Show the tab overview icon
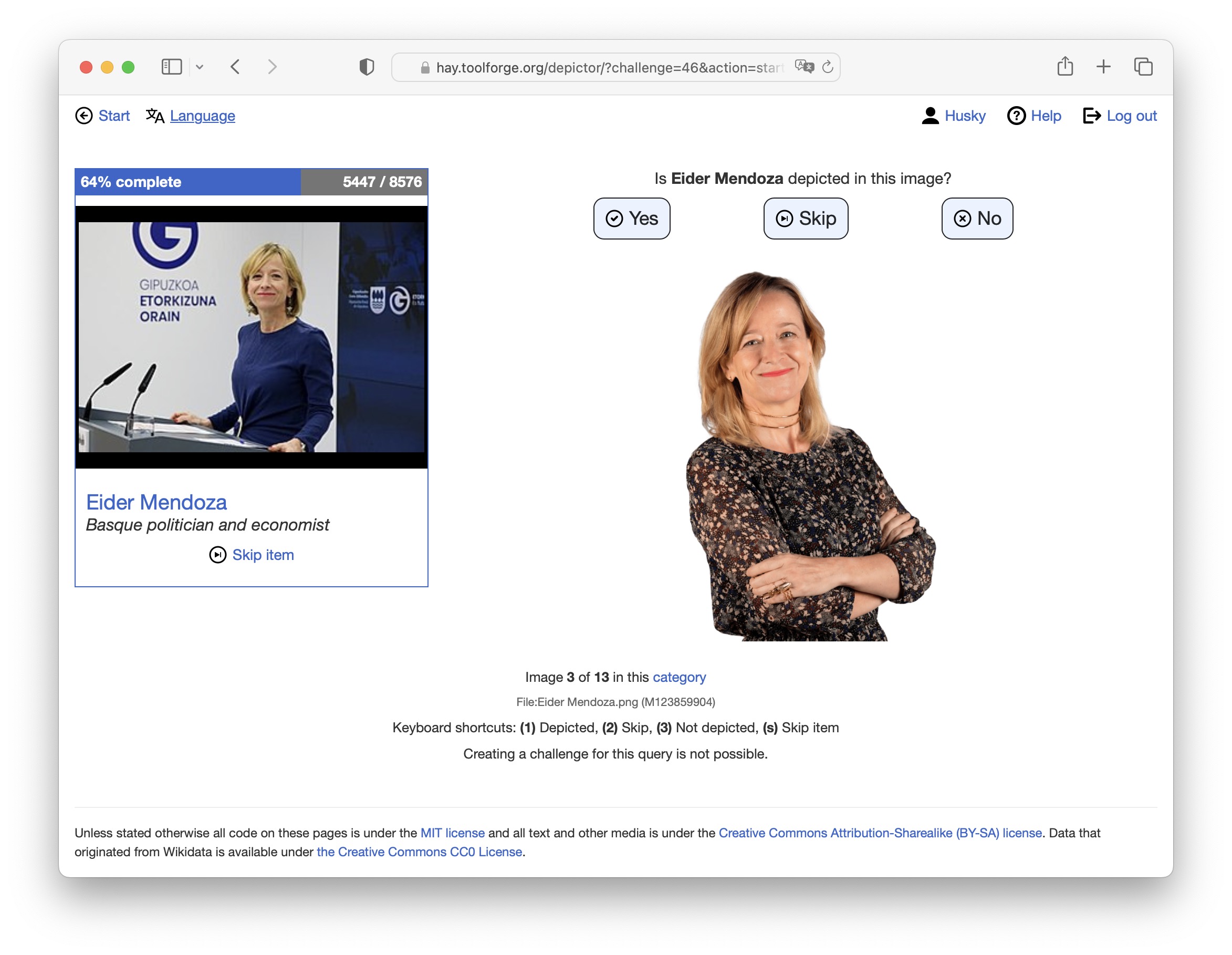 [1143, 67]
